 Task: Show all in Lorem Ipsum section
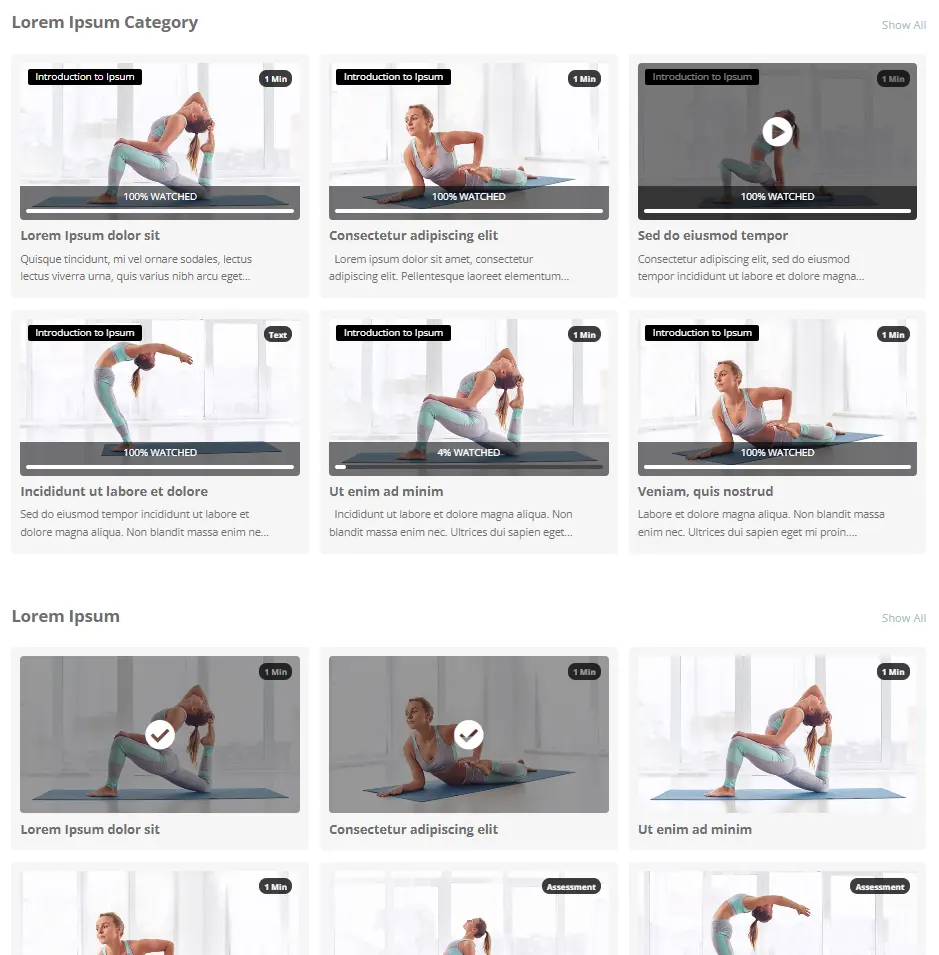coord(904,618)
